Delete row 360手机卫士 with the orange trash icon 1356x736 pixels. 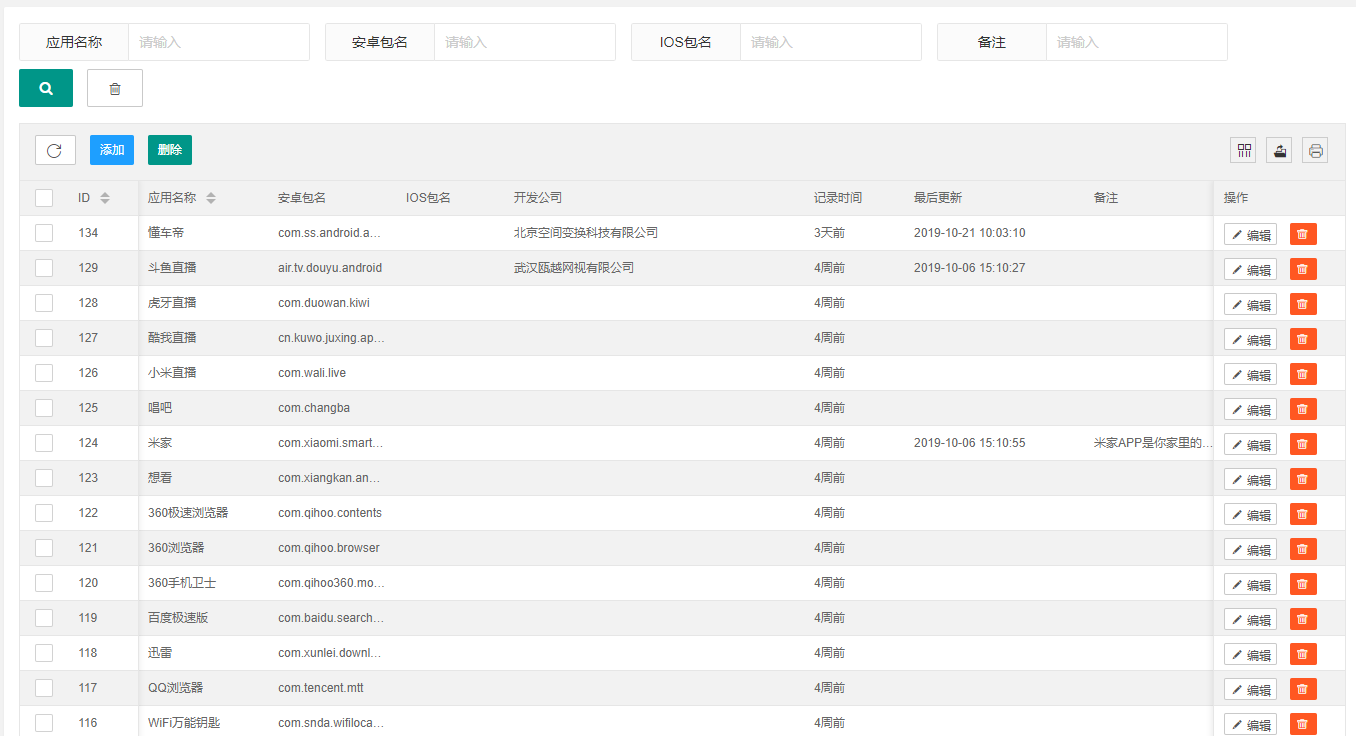(x=1303, y=584)
